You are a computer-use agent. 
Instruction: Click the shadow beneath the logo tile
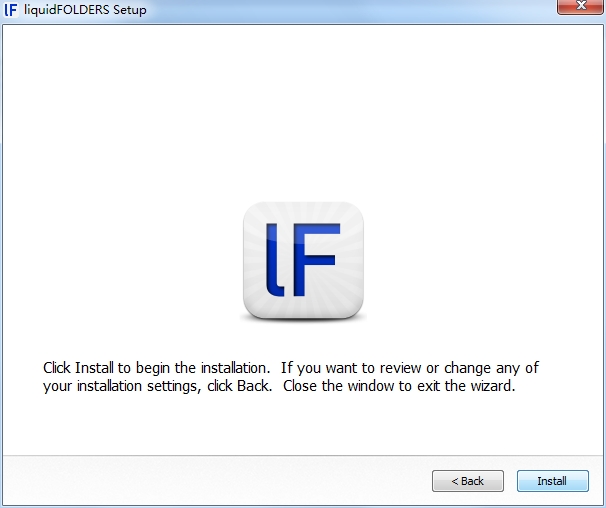tap(303, 319)
